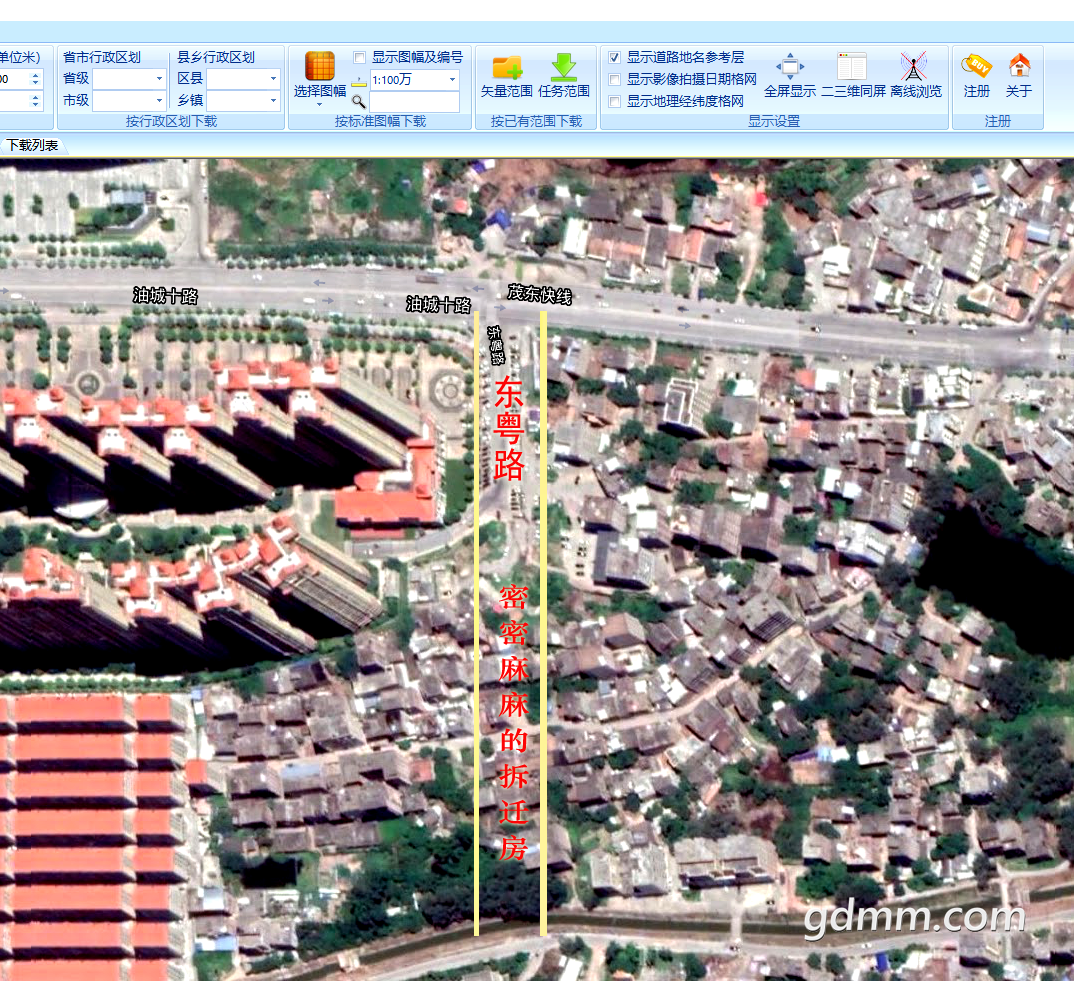Tick 显示地理经纬度格网 checkbox
The image size is (1074, 981).
point(615,101)
